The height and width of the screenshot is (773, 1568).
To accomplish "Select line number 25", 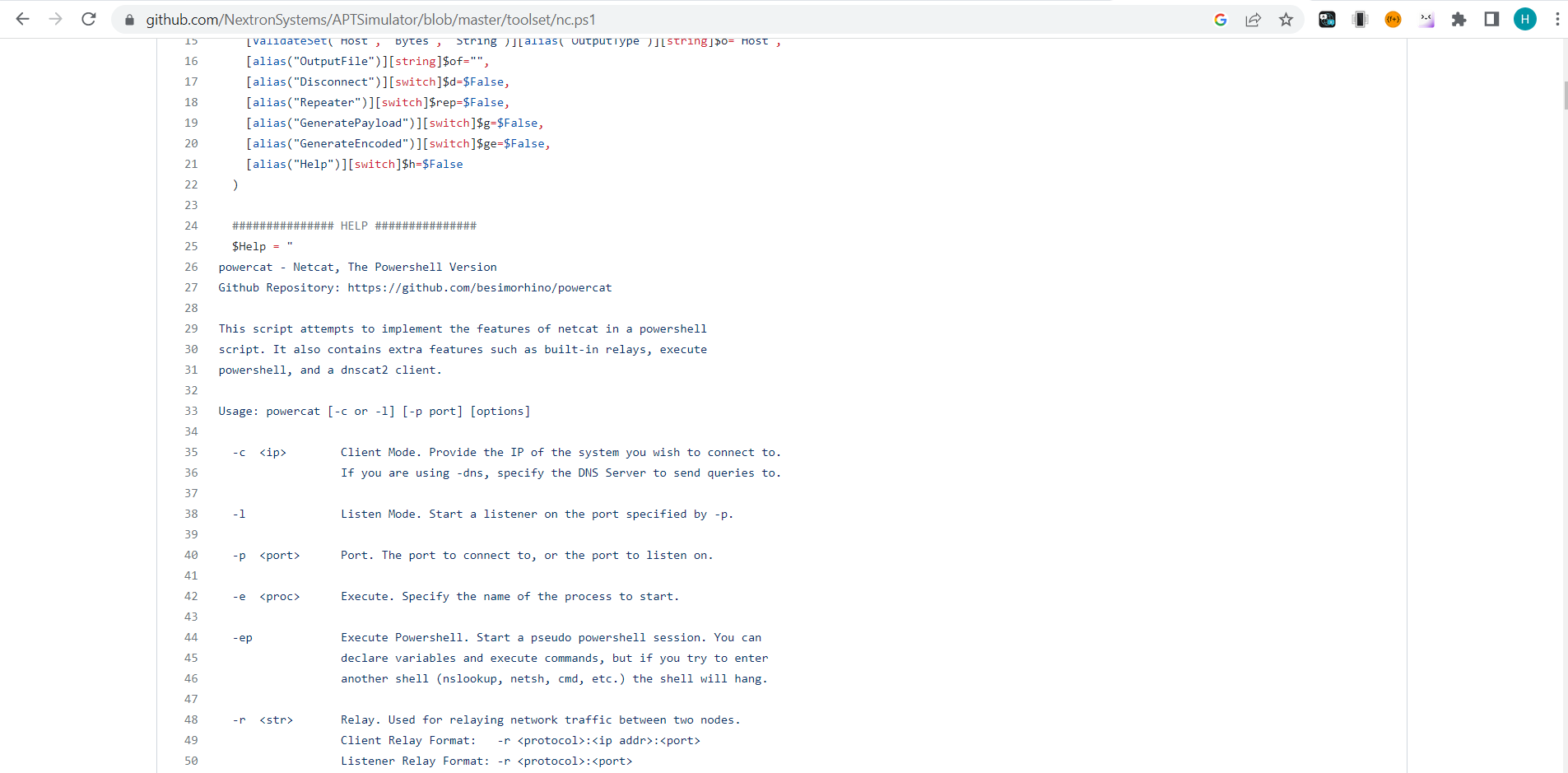I will point(191,246).
